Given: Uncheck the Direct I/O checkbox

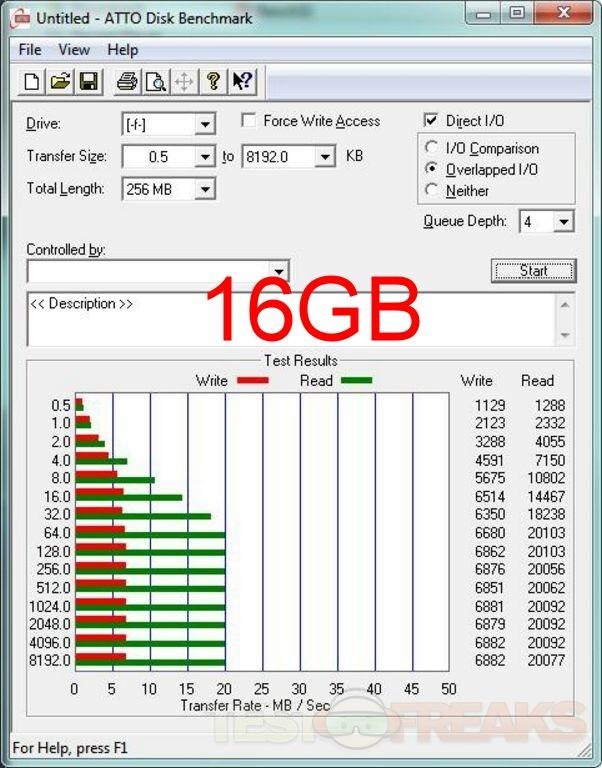Looking at the screenshot, I should [431, 121].
